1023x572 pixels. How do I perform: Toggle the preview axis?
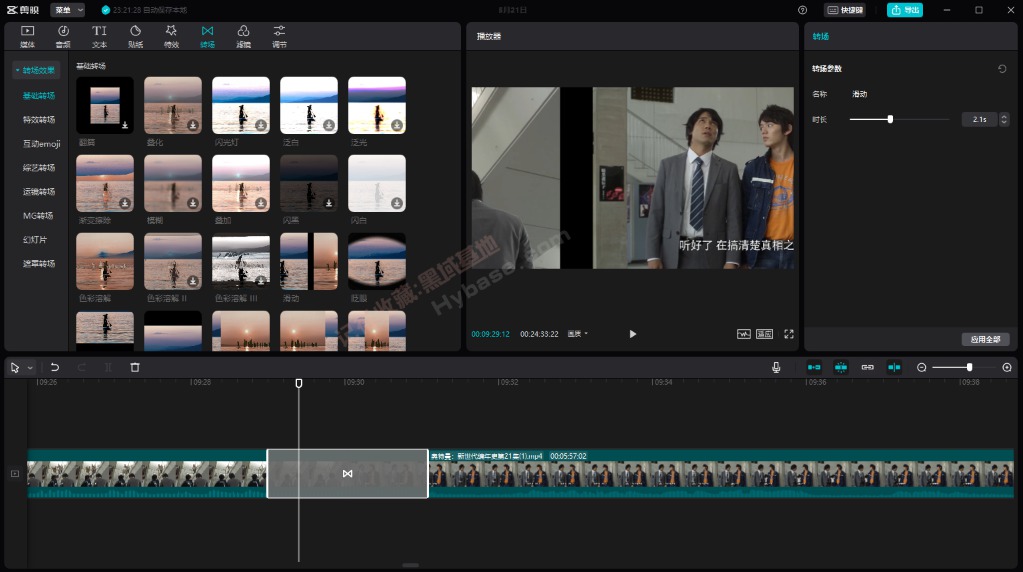pos(894,368)
